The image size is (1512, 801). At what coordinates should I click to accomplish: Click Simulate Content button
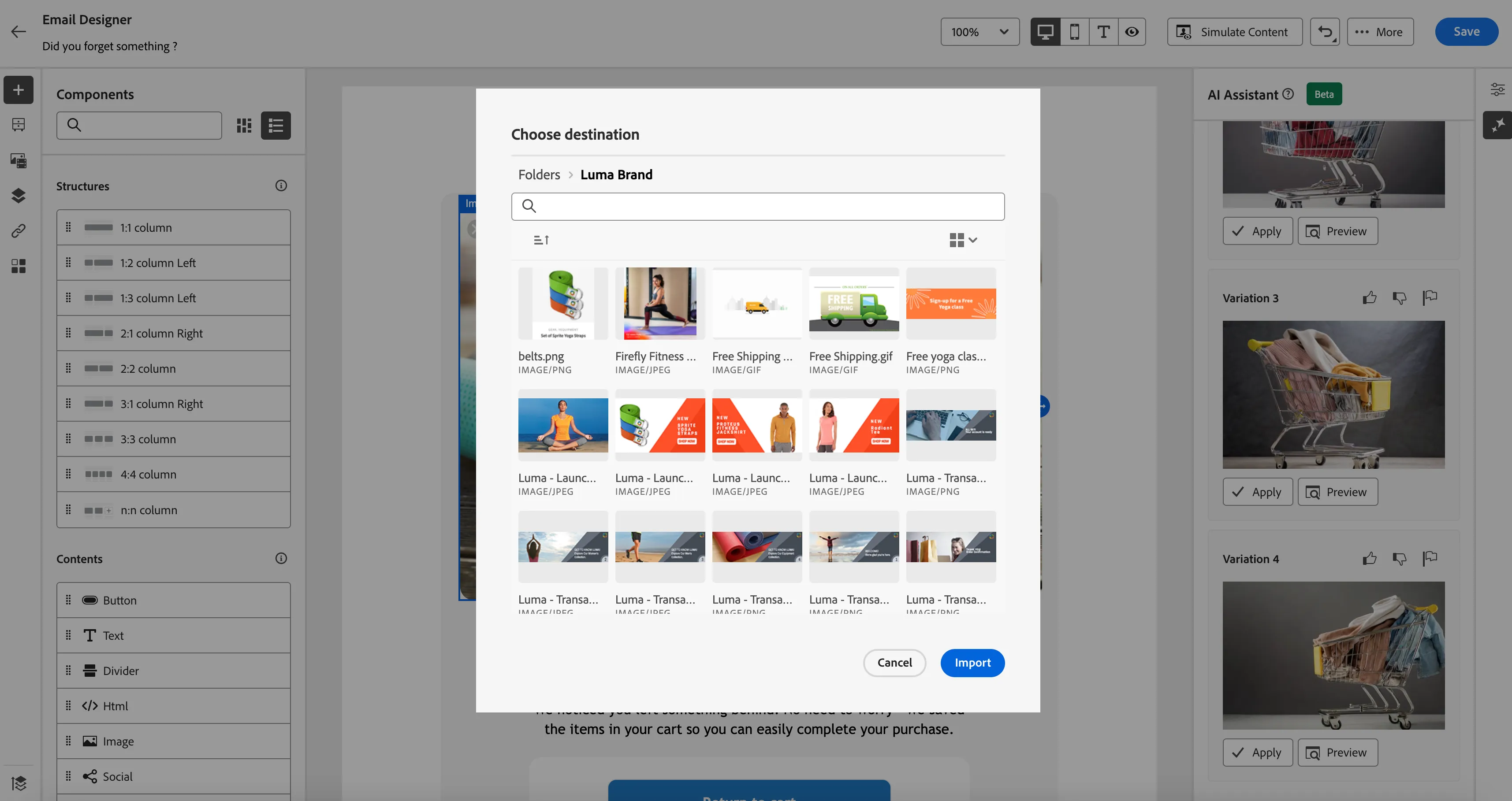1234,32
